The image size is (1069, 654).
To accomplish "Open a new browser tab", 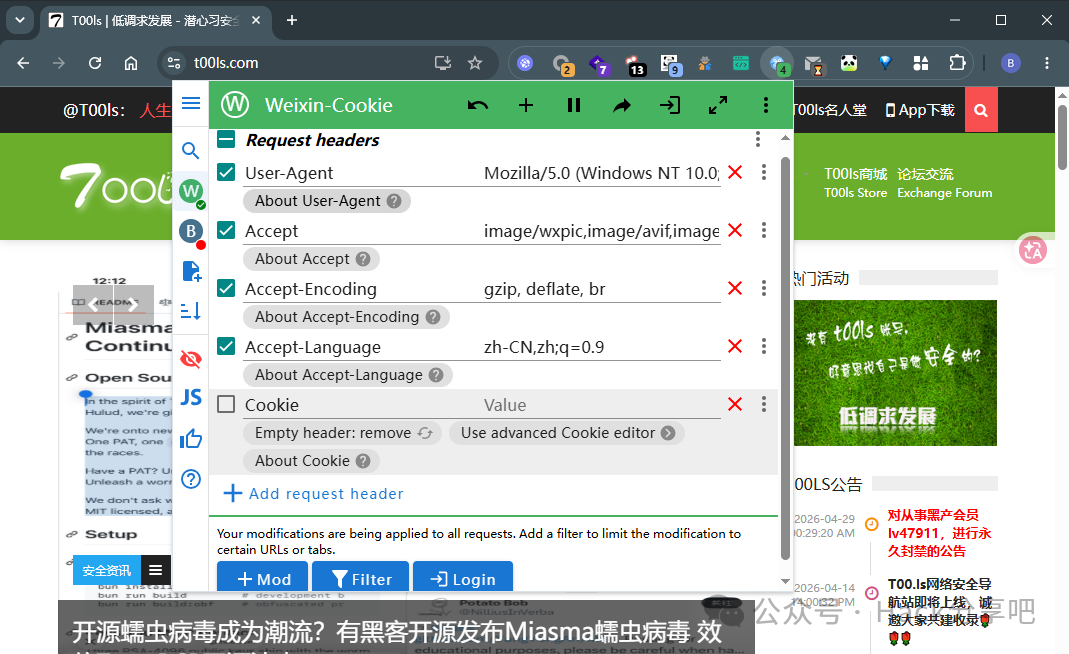I will pos(292,20).
